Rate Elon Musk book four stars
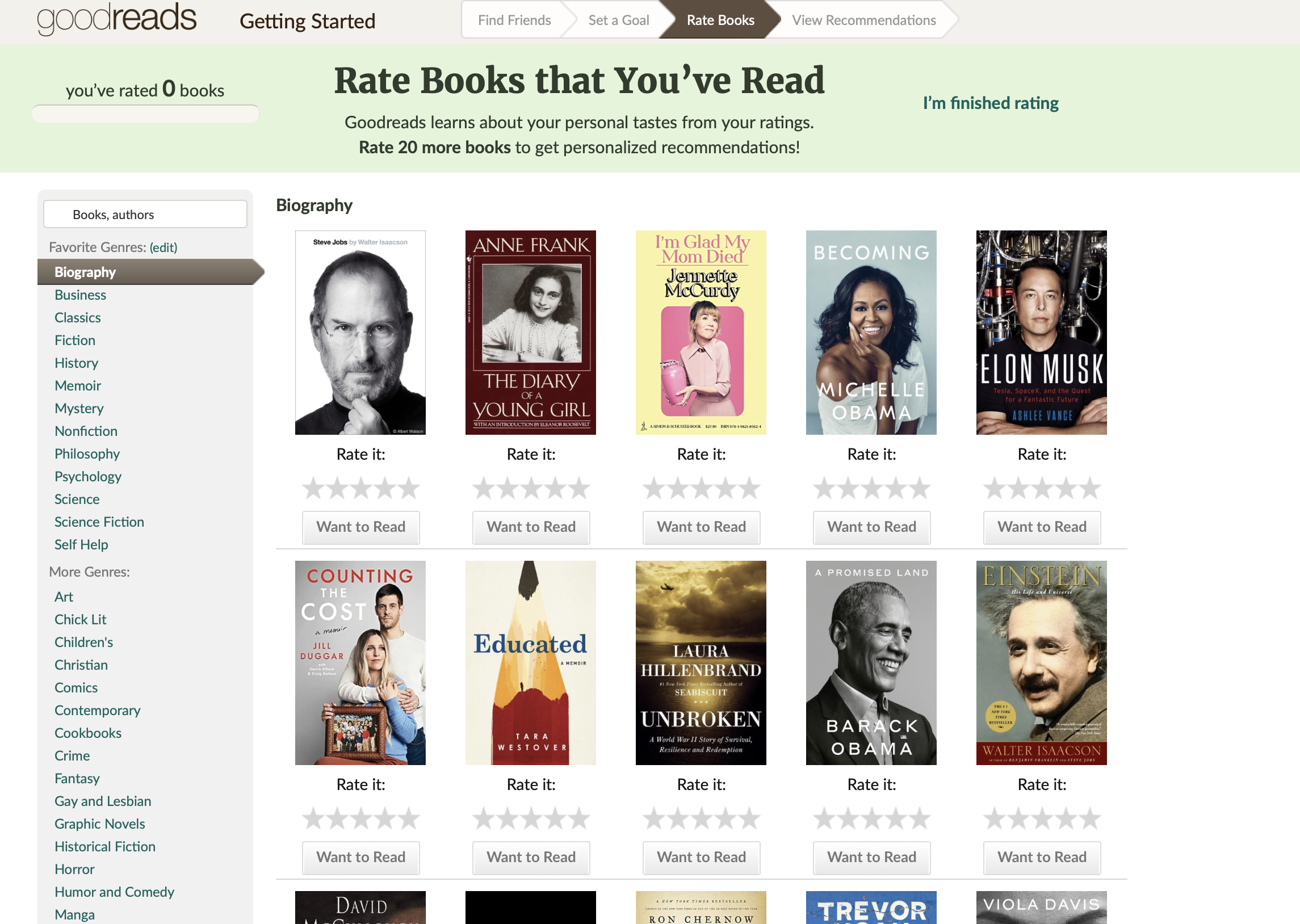Viewport: 1300px width, 924px height. 1066,488
